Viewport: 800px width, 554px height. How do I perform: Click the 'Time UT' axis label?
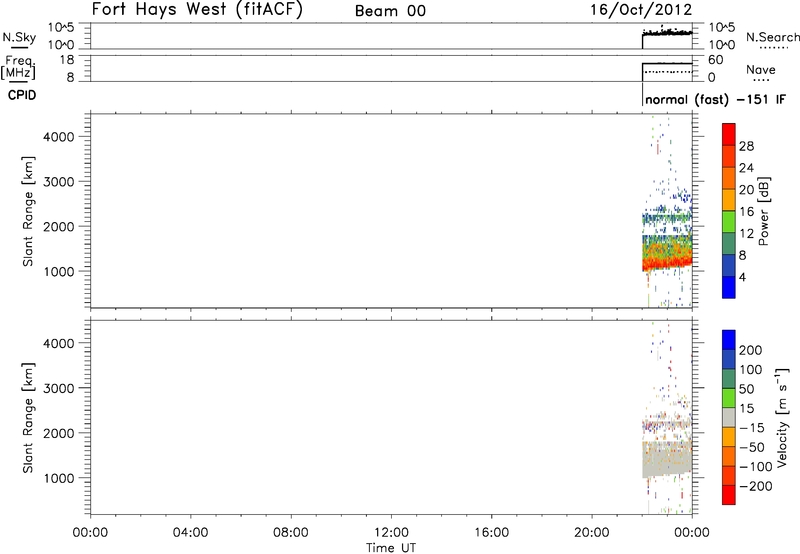[x=391, y=547]
